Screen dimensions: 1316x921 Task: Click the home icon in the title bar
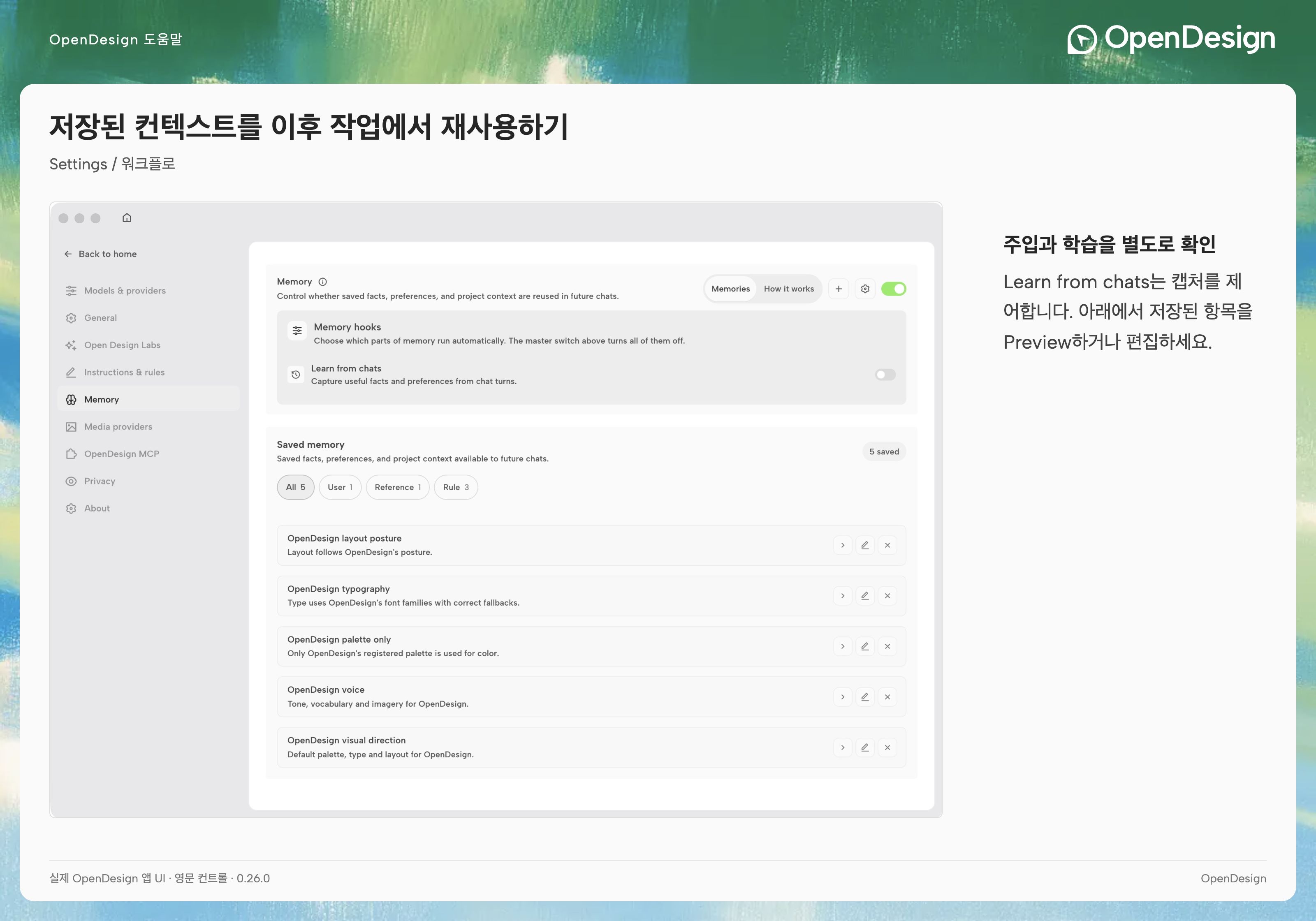[127, 218]
